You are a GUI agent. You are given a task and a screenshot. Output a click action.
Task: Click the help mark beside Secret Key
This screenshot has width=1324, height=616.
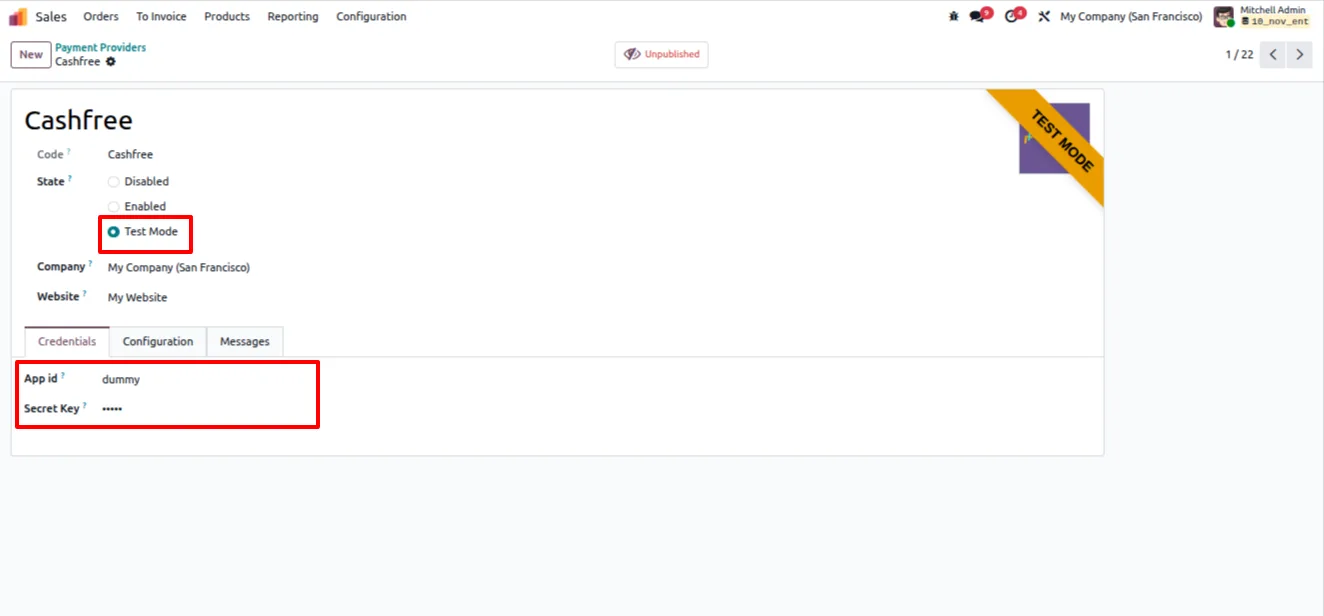click(x=85, y=405)
